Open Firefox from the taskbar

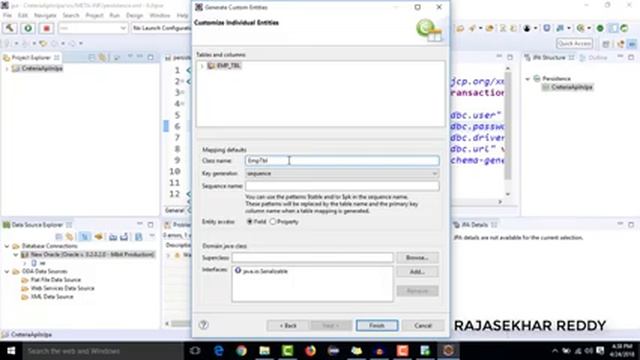pos(311,351)
